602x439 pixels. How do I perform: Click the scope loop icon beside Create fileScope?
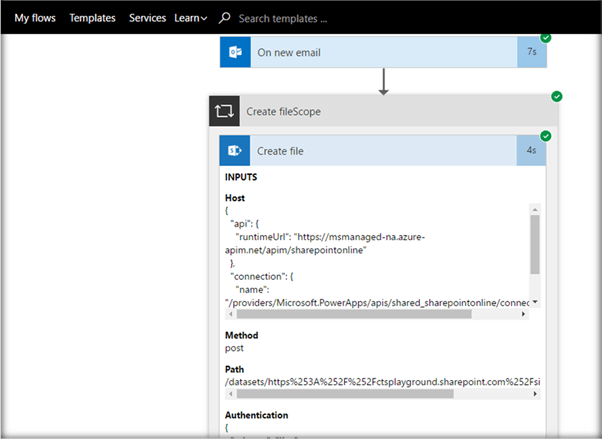click(224, 111)
